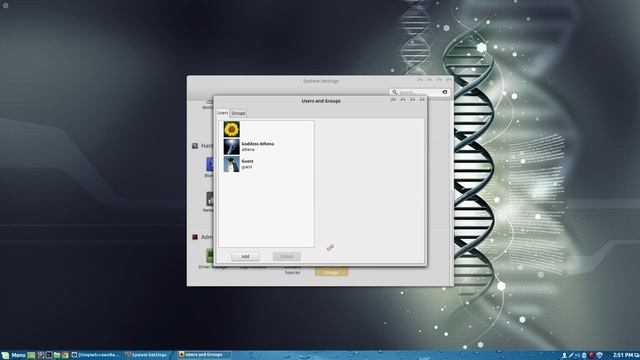
Task: Click the shield update manager tray icon
Action: click(600, 356)
